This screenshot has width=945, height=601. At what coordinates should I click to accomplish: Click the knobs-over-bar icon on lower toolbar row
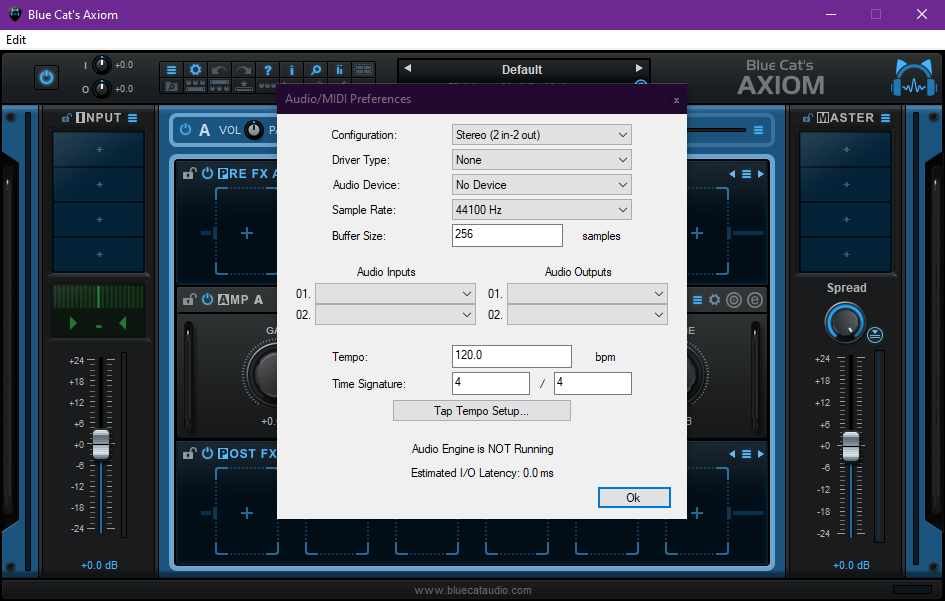click(195, 86)
